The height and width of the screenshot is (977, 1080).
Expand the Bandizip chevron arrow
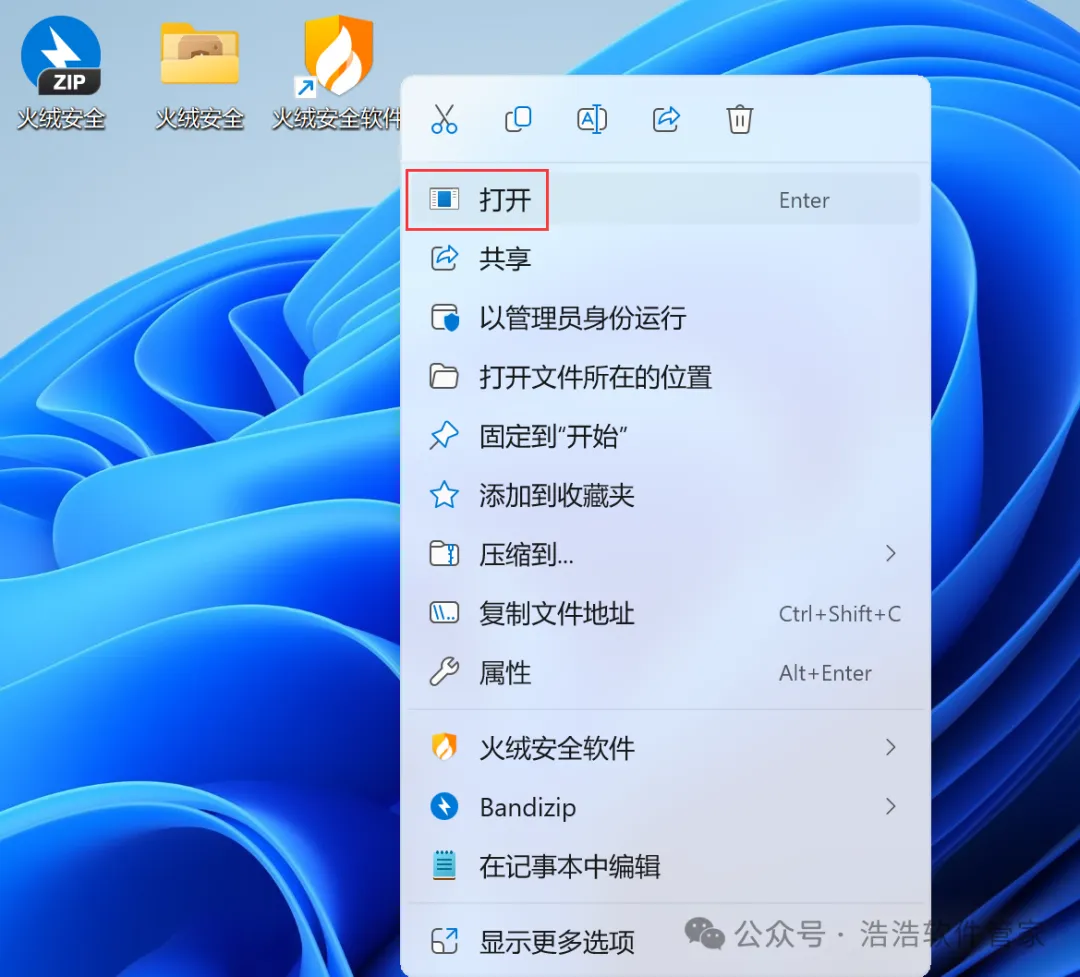891,807
